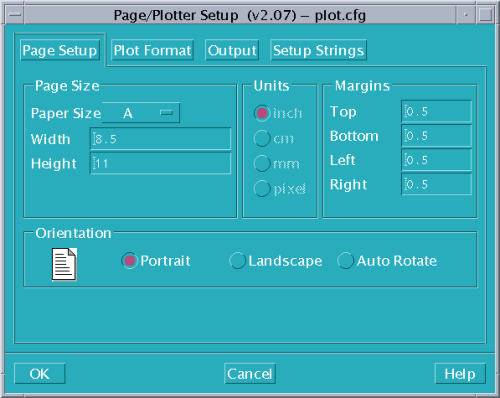
Task: Click the Cancel button
Action: click(250, 374)
